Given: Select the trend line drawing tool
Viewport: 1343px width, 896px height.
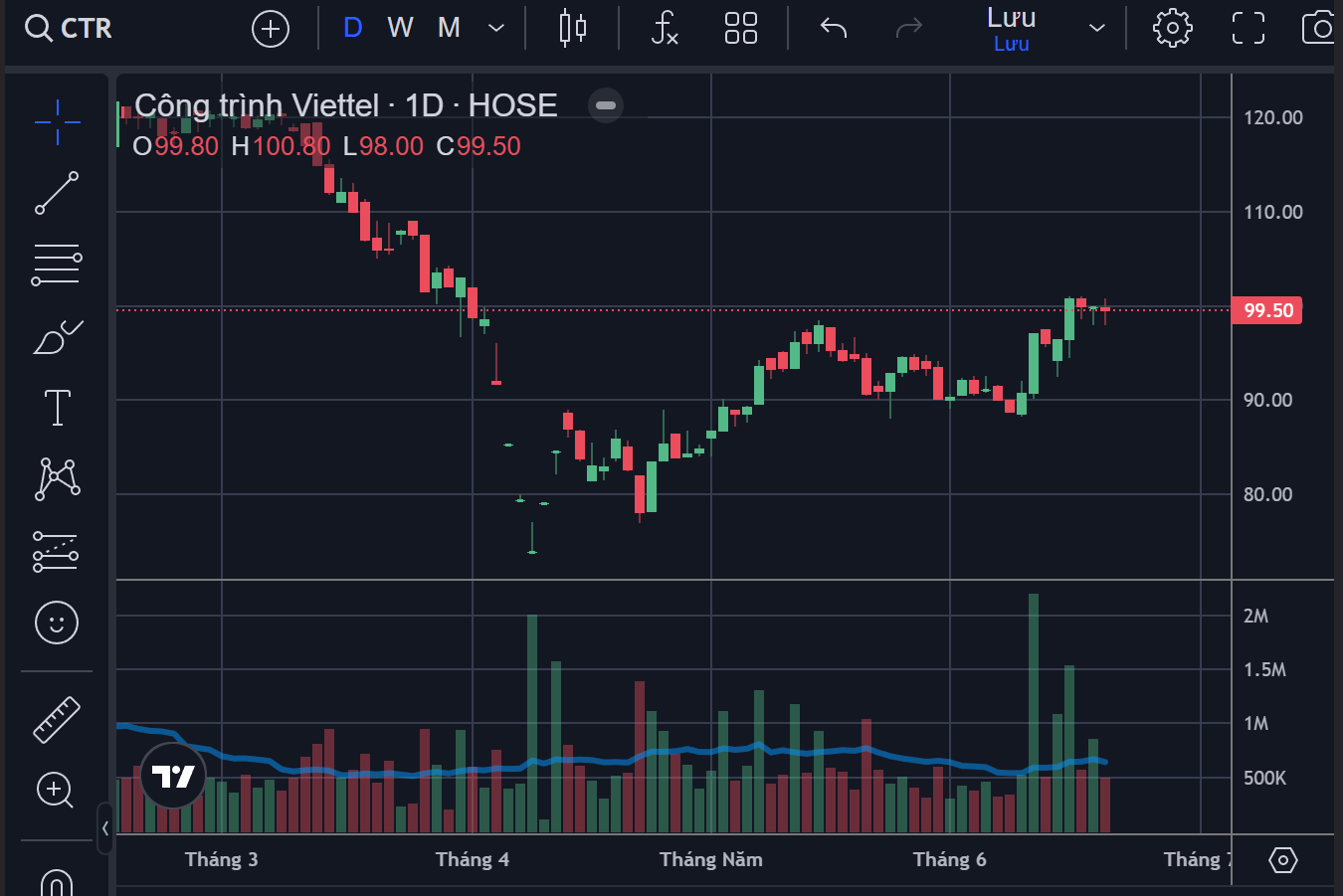Looking at the screenshot, I should click(x=57, y=193).
